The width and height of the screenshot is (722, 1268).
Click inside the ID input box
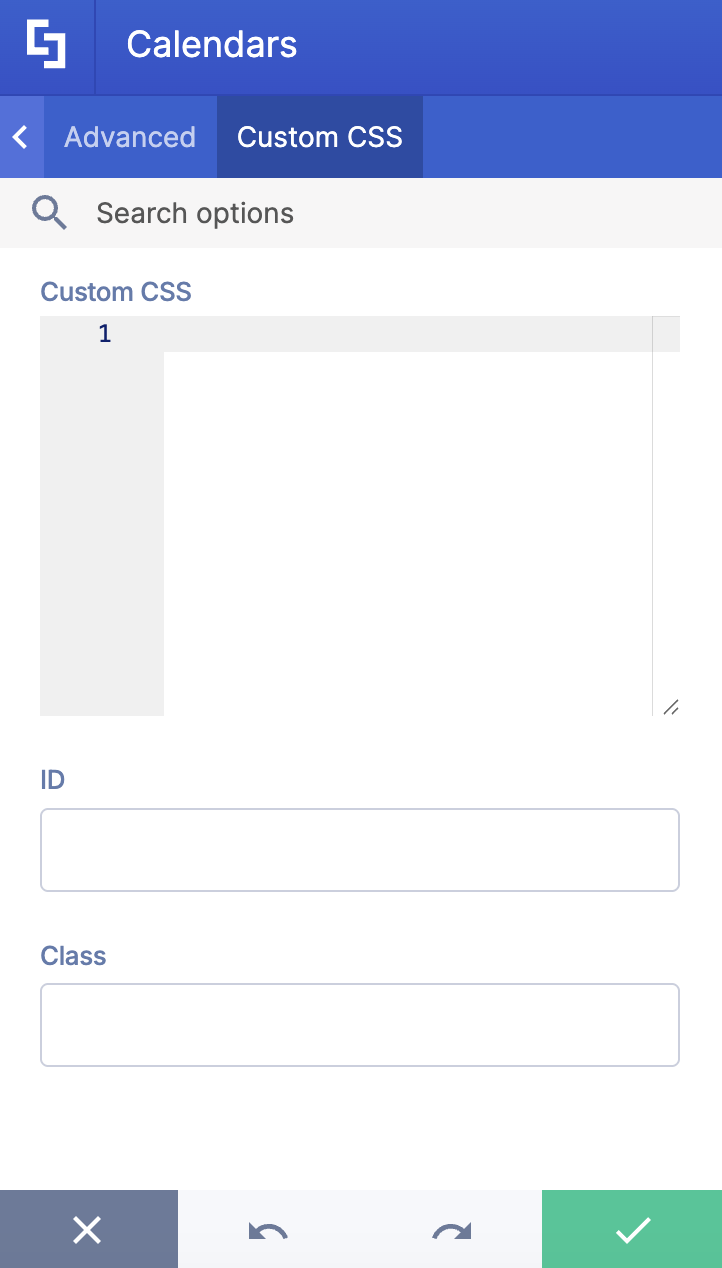(x=360, y=849)
